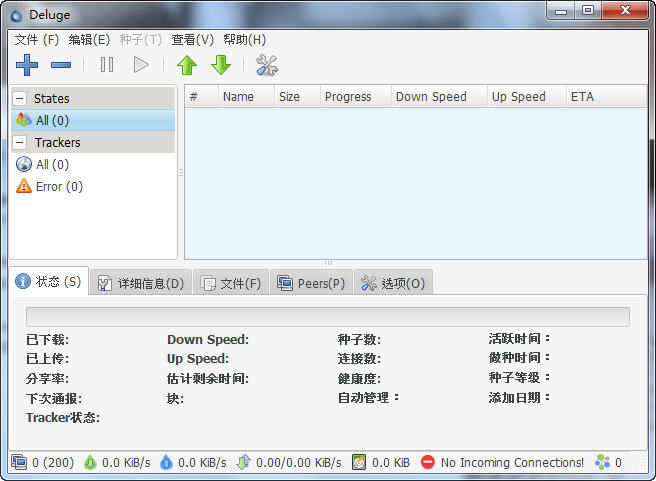The height and width of the screenshot is (481, 656).
Task: Minimize the Deluge window
Action: pyautogui.click(x=561, y=10)
